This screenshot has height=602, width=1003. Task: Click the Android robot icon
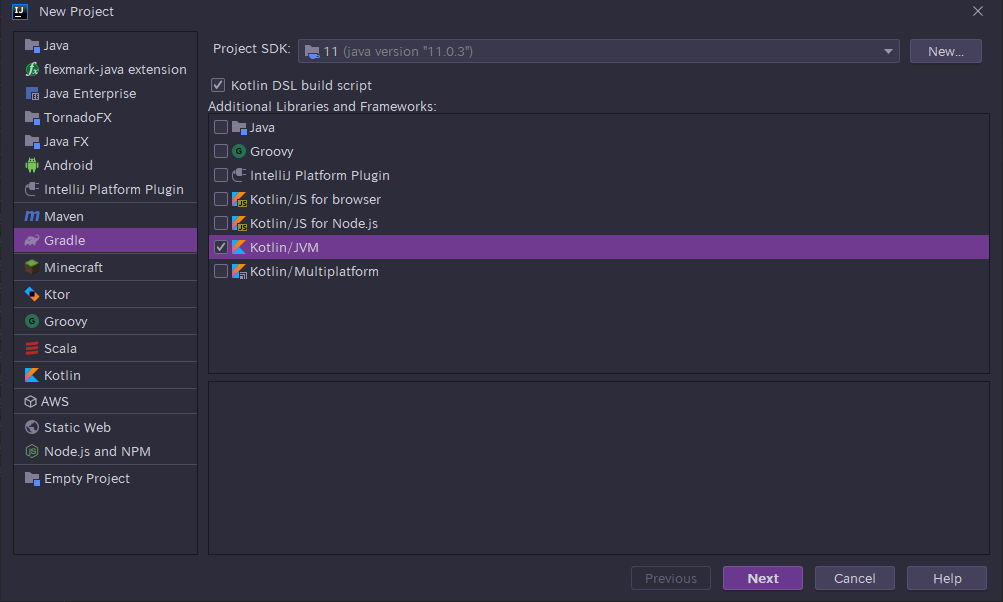coord(32,165)
